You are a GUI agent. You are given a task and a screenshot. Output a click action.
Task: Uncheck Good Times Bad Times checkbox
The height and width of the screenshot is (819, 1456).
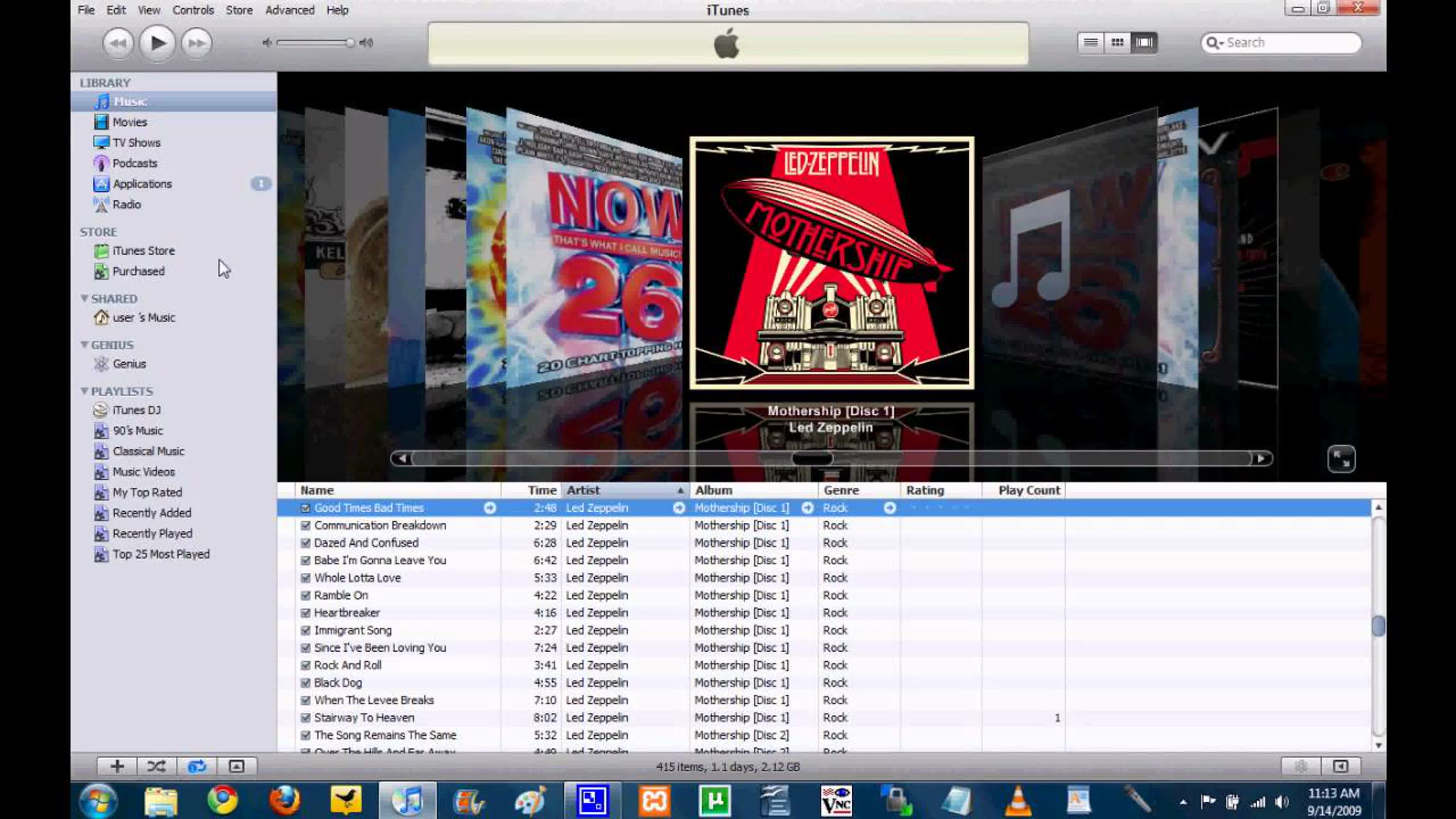305,508
